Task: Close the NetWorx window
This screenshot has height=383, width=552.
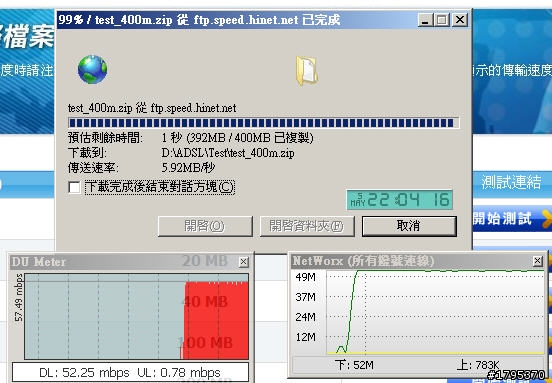Action: point(538,261)
